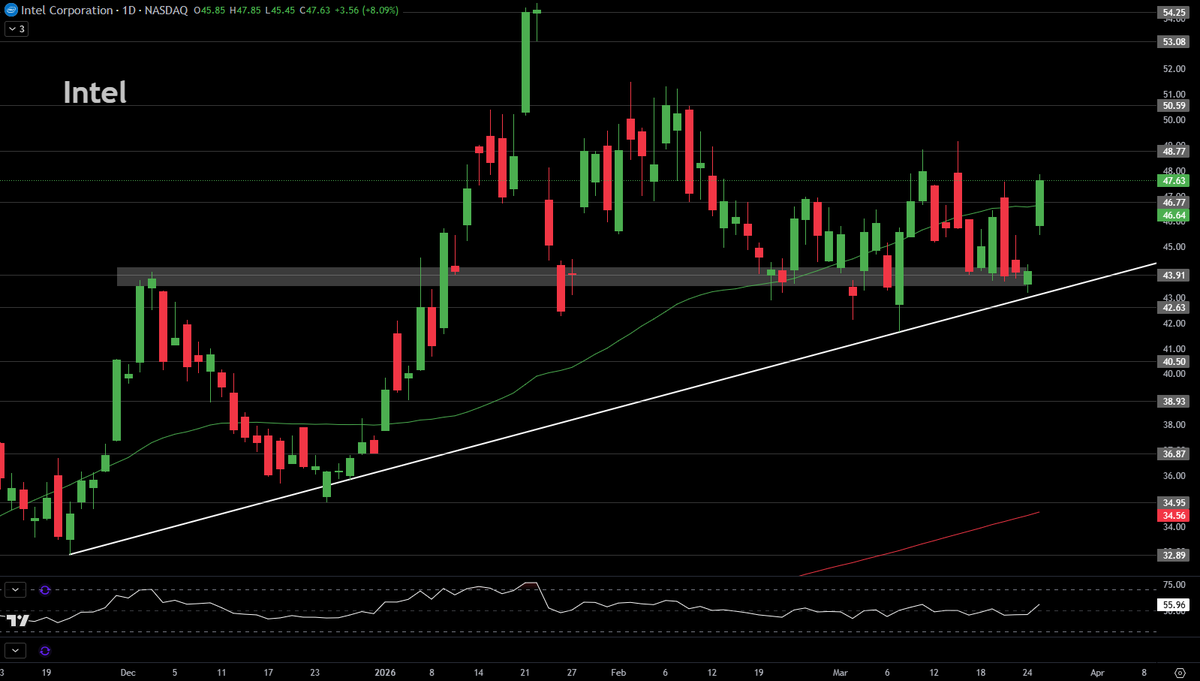The image size is (1200, 681).
Task: Click the 'Intel' text annotation on chart
Action: click(x=95, y=93)
